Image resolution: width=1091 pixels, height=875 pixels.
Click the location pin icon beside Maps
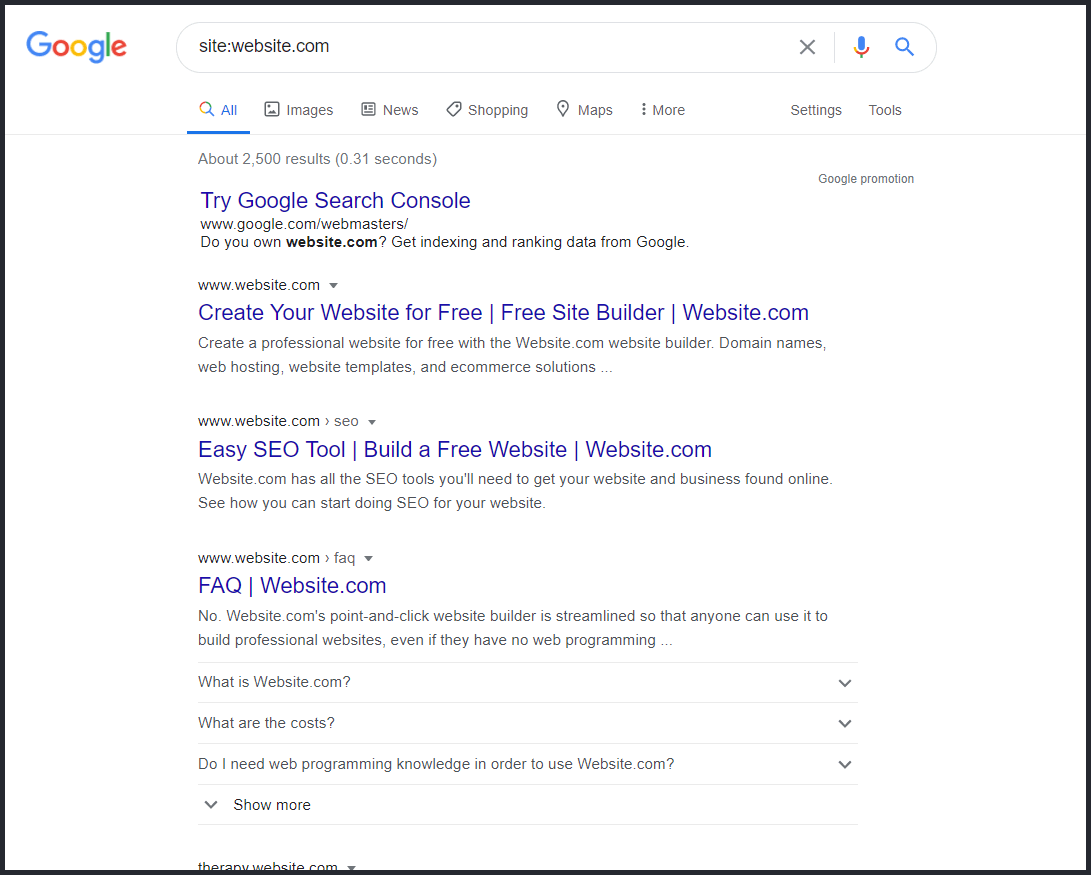pos(562,109)
